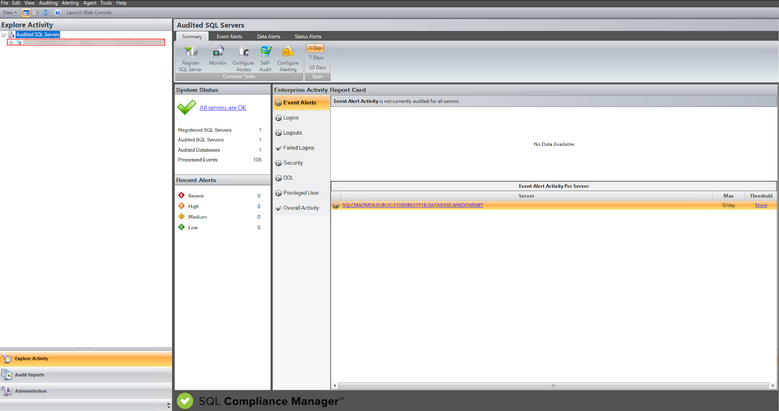Open the Auditing menu
The image size is (779, 411).
[48, 3]
